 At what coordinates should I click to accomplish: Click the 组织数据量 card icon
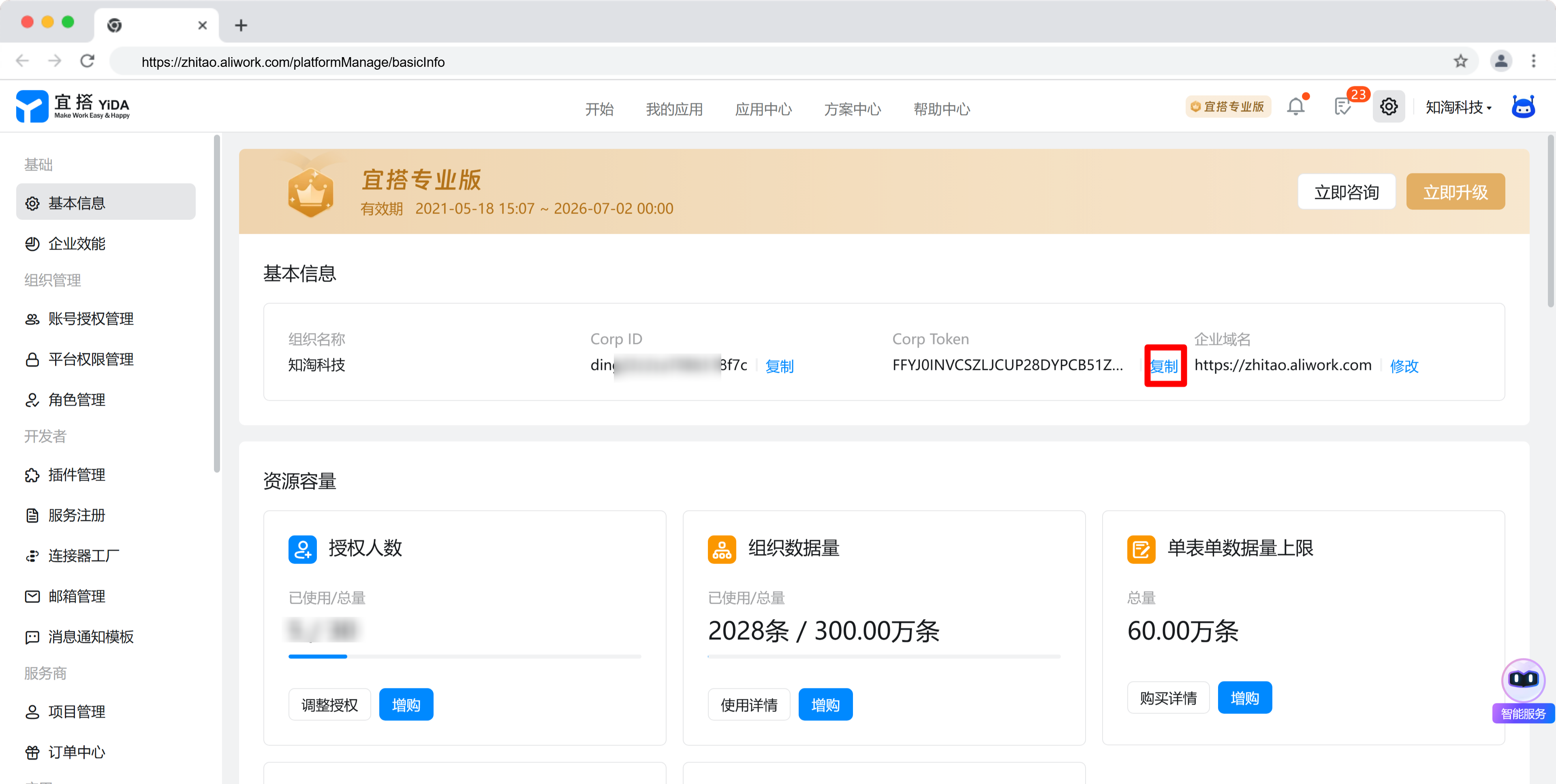pyautogui.click(x=722, y=549)
